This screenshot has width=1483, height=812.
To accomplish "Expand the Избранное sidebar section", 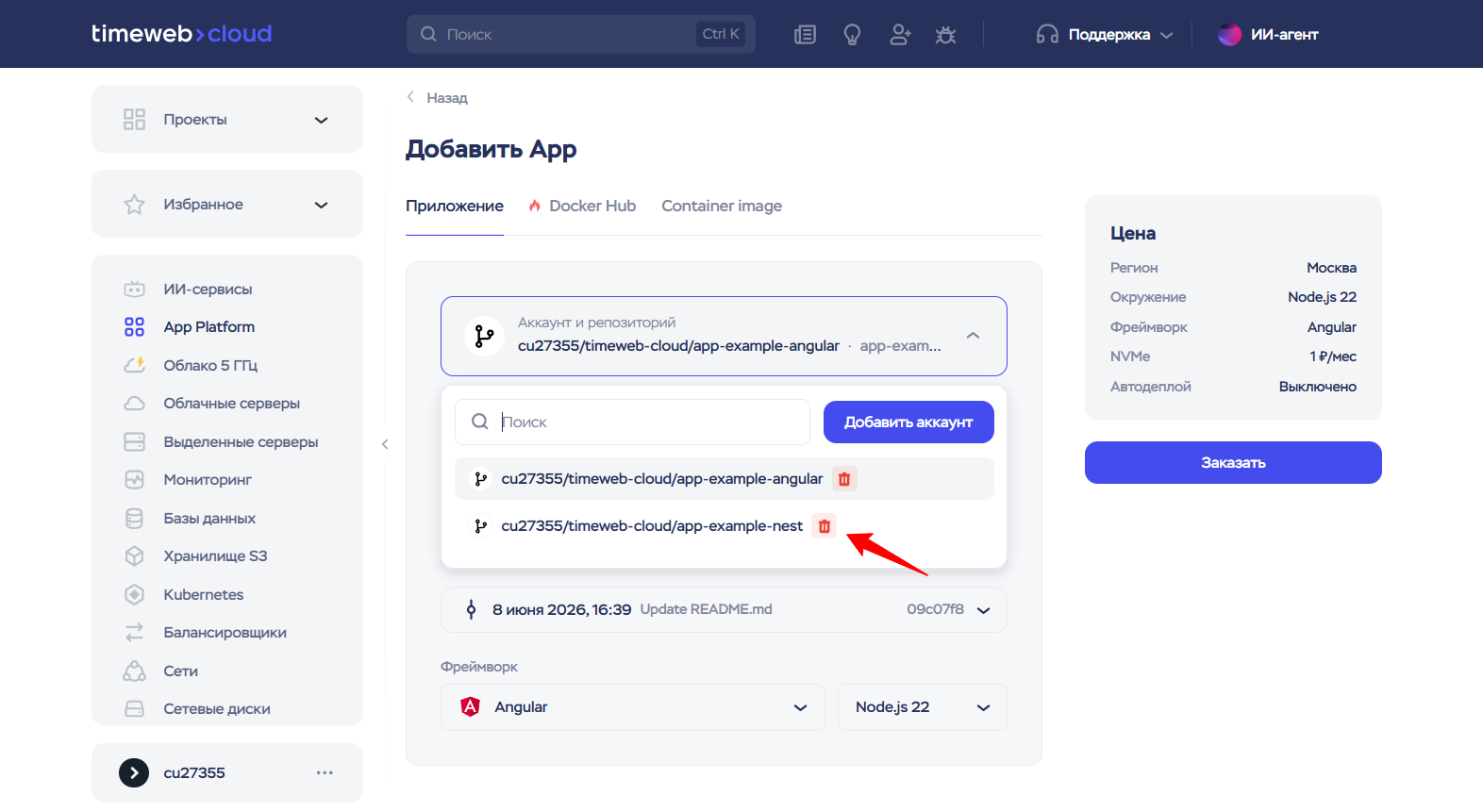I will (227, 204).
